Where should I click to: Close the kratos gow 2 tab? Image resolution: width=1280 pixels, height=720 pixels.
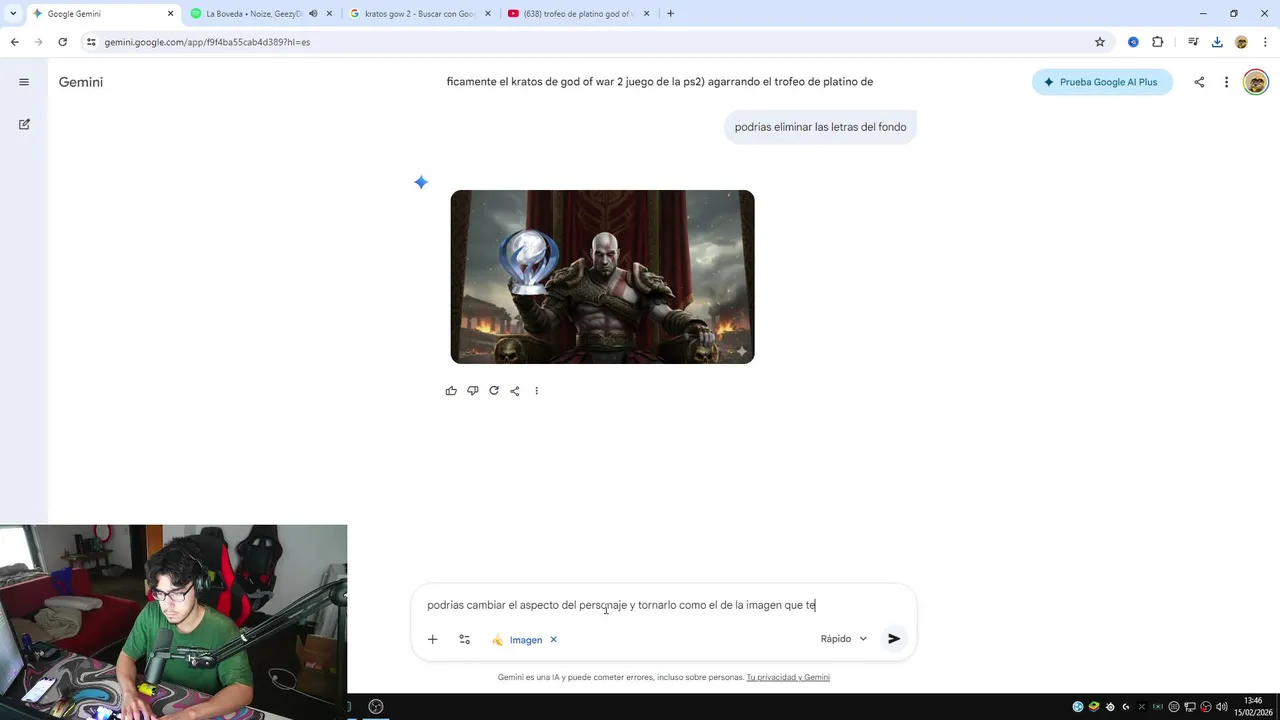pyautogui.click(x=488, y=14)
